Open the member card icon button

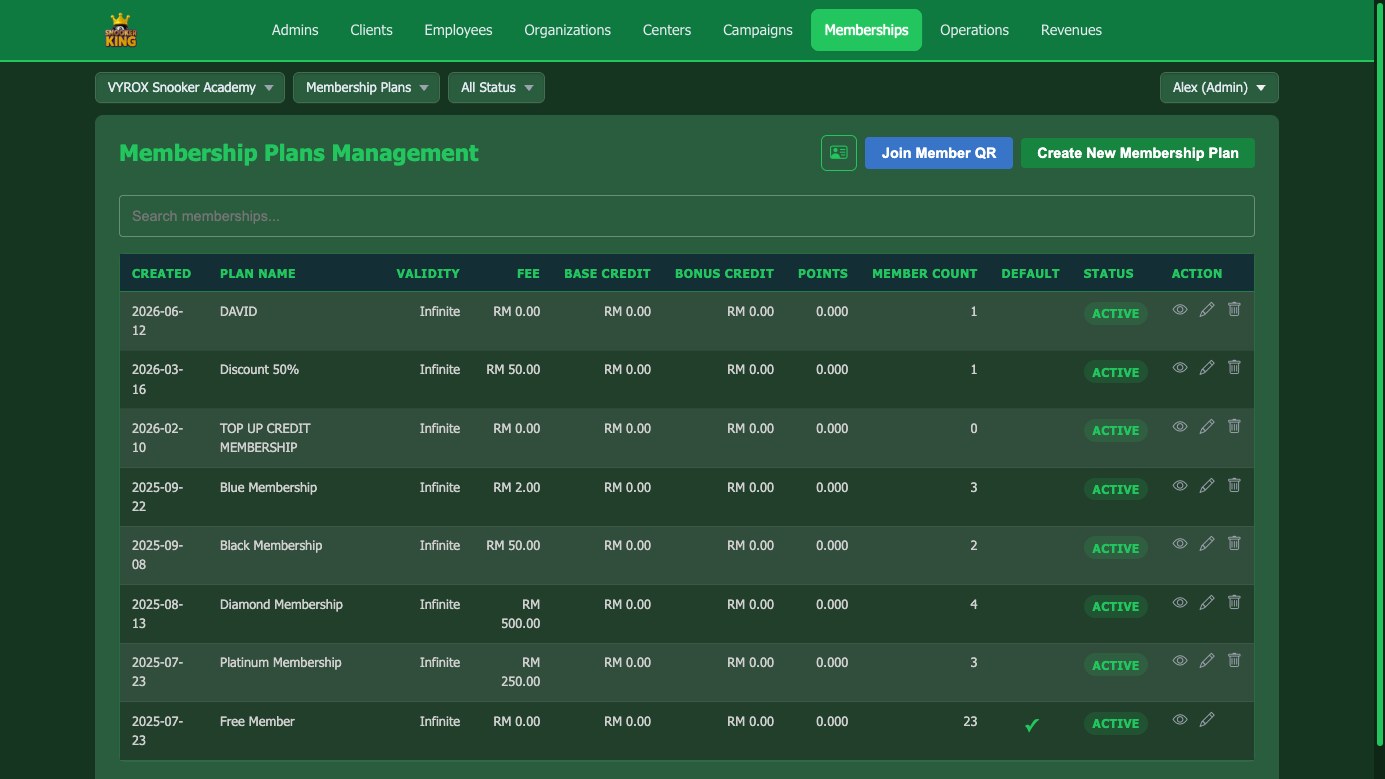click(x=839, y=153)
